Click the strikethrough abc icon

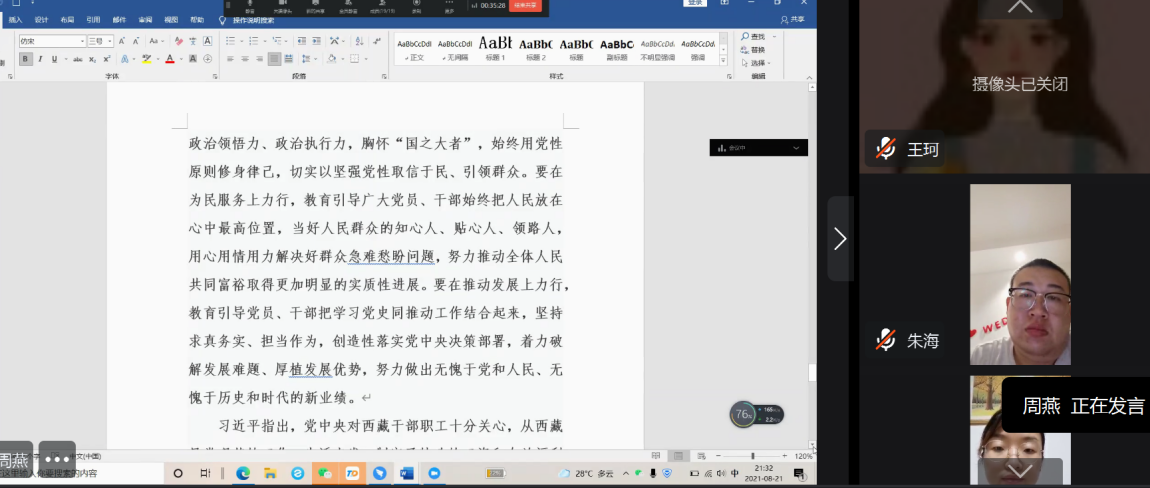click(79, 59)
